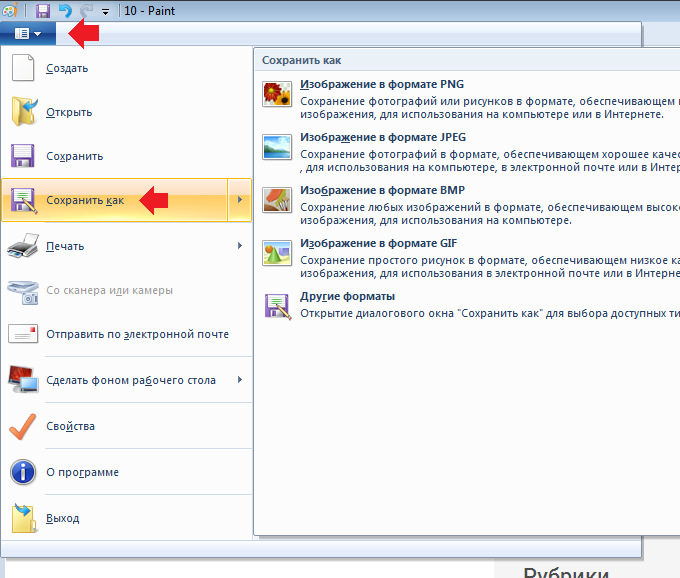
Task: Click the geometric shapes icon for GIF format
Action: [x=277, y=253]
